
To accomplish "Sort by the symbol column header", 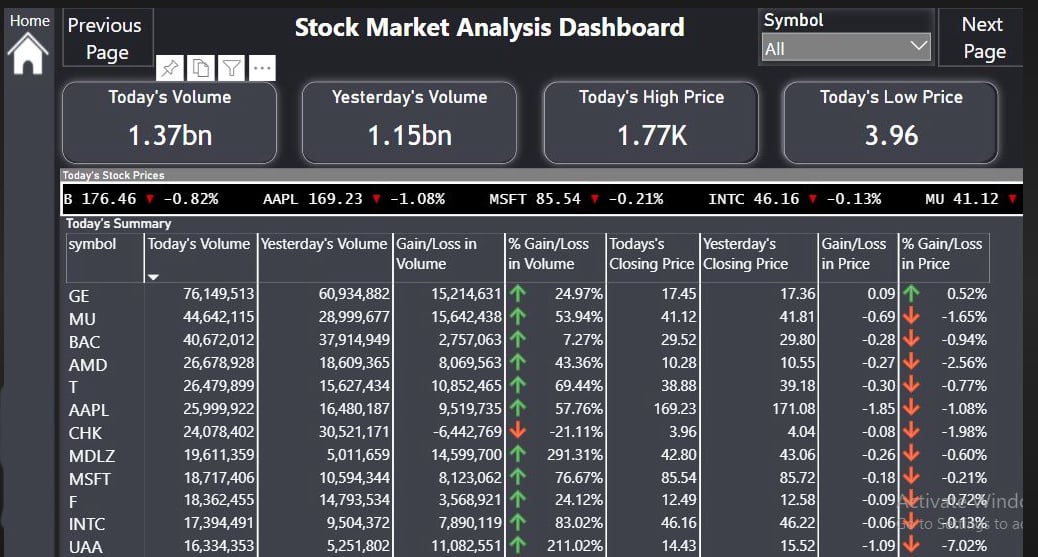I will pos(93,244).
